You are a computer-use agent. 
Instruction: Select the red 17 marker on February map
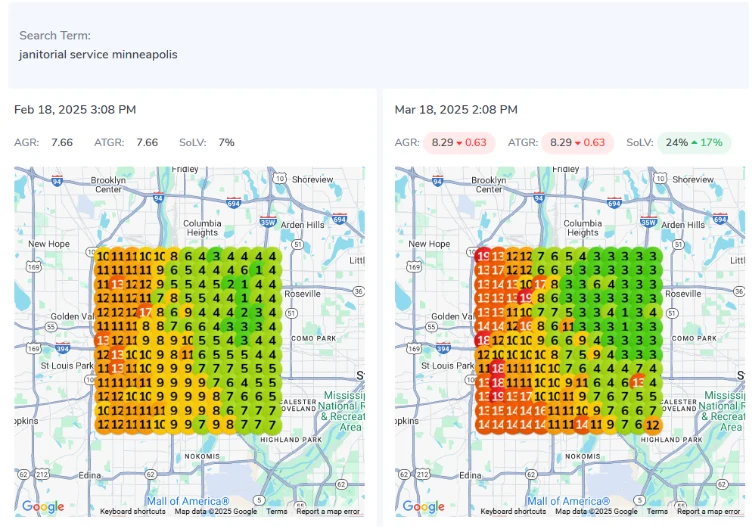pos(146,312)
